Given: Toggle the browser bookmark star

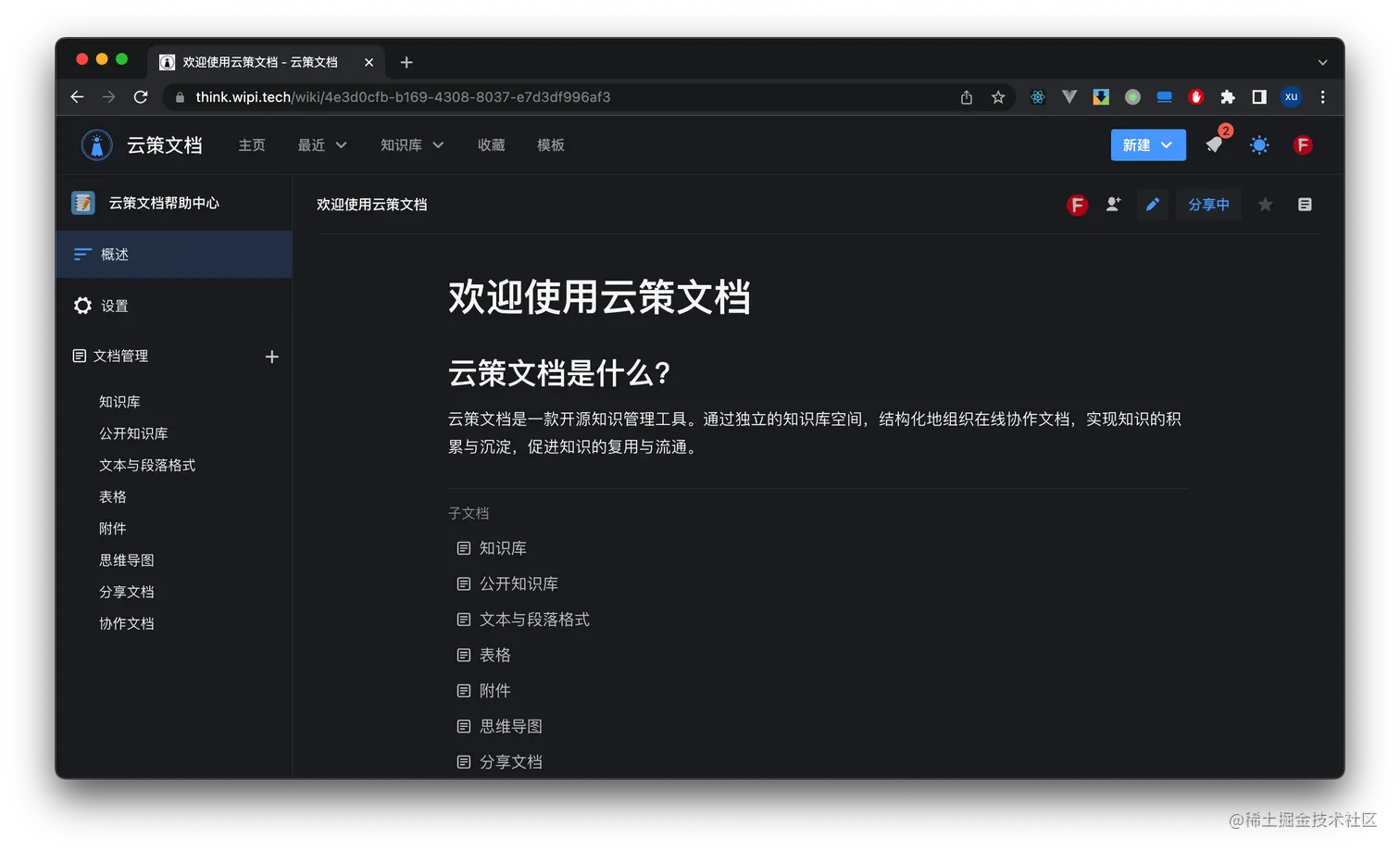Looking at the screenshot, I should [998, 96].
